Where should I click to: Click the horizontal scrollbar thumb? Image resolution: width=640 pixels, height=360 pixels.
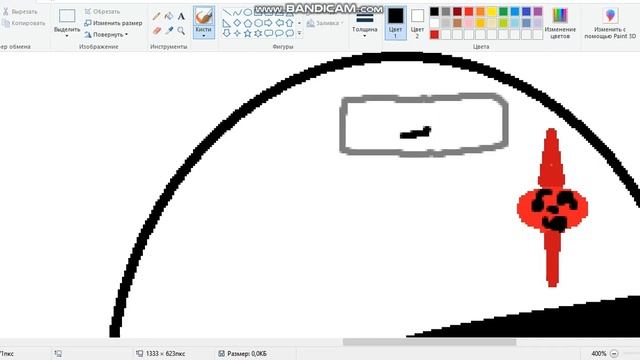click(x=429, y=342)
